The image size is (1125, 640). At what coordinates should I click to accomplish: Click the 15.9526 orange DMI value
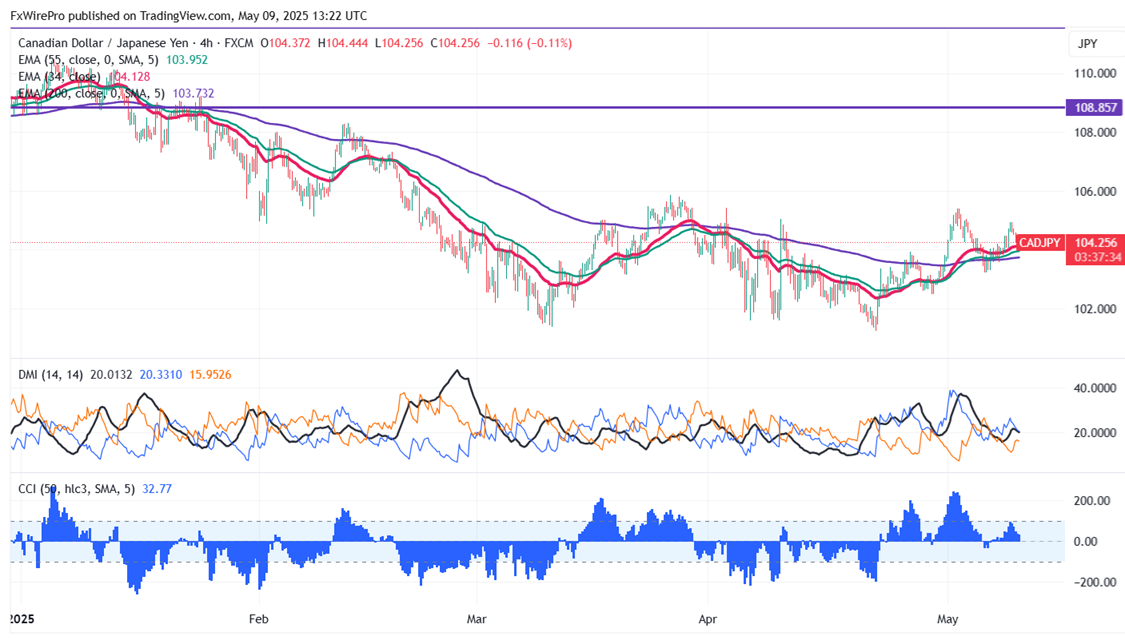pos(210,375)
